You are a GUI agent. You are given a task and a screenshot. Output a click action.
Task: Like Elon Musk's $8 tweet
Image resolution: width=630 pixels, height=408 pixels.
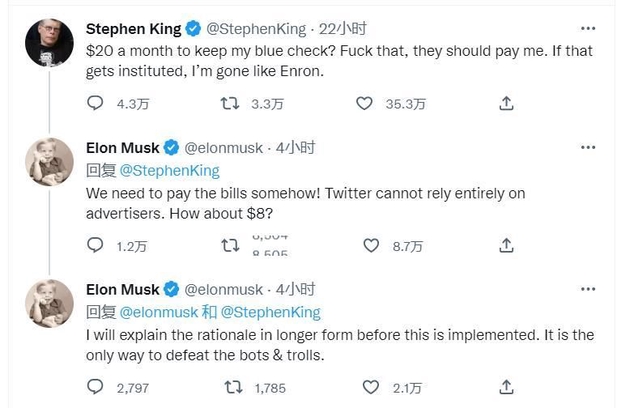click(x=371, y=245)
